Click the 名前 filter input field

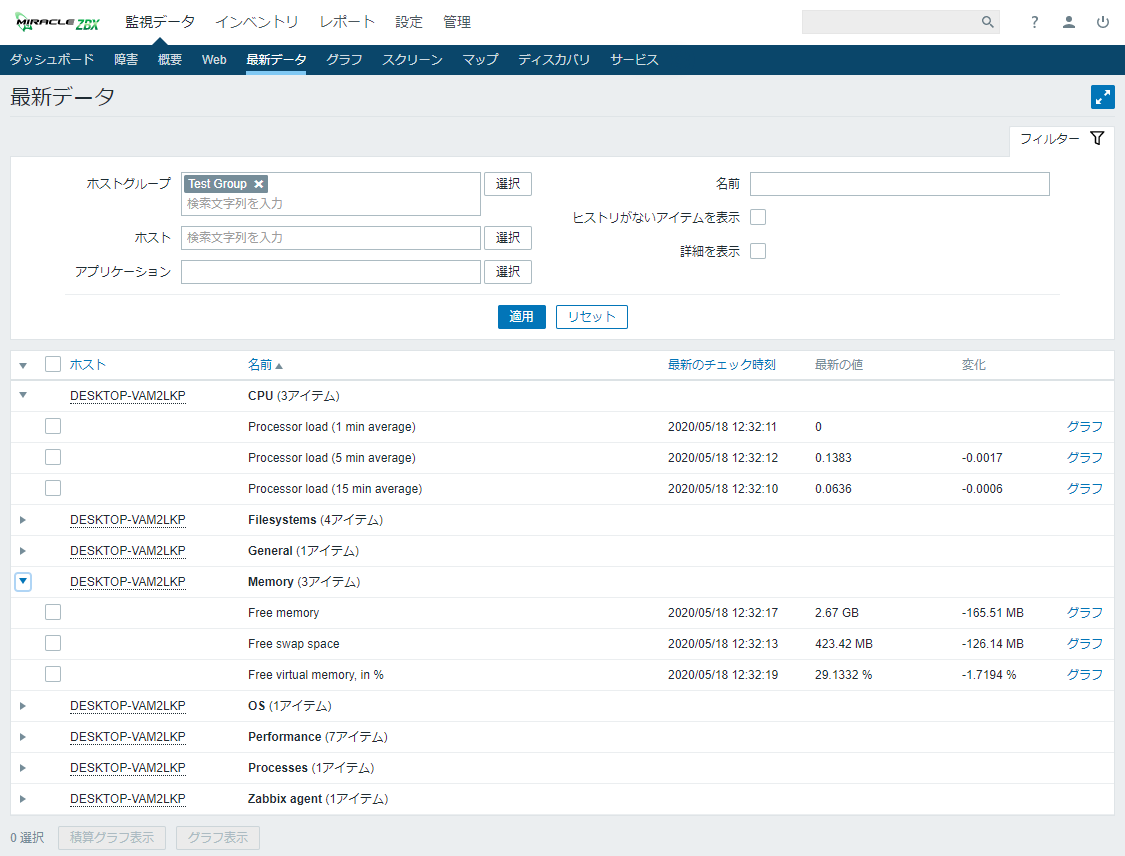(899, 184)
